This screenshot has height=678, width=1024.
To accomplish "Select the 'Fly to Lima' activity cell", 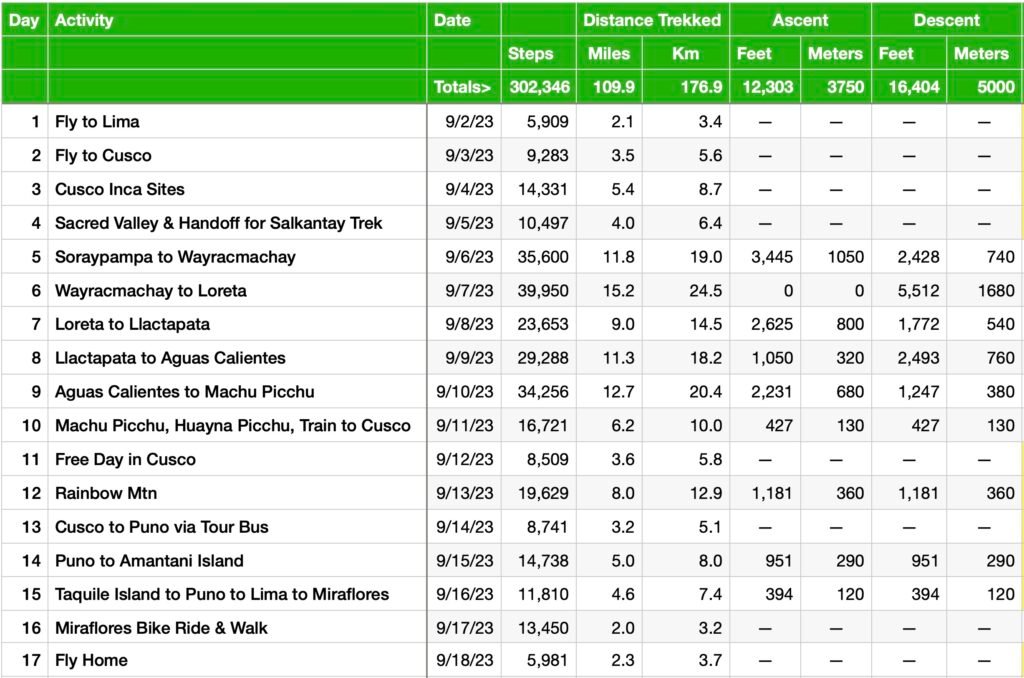I will point(237,121).
